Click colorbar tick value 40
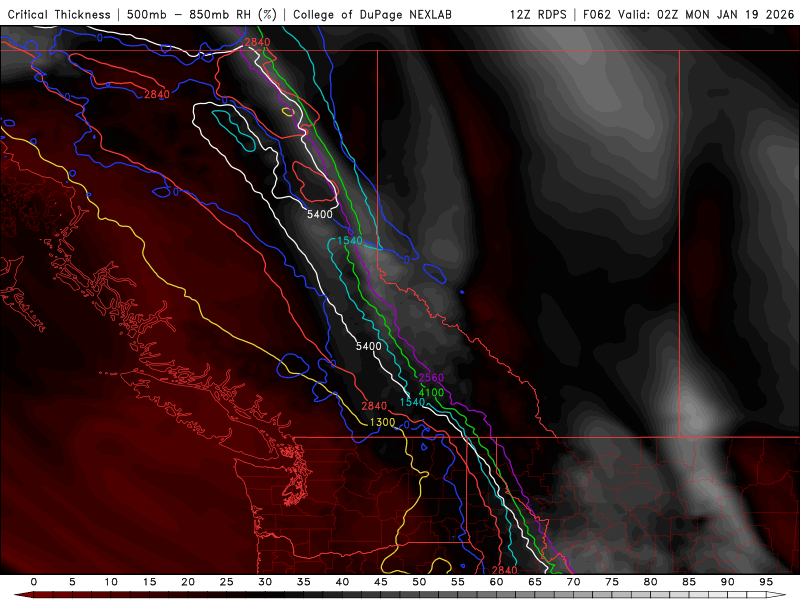The image size is (800, 600). [x=342, y=582]
